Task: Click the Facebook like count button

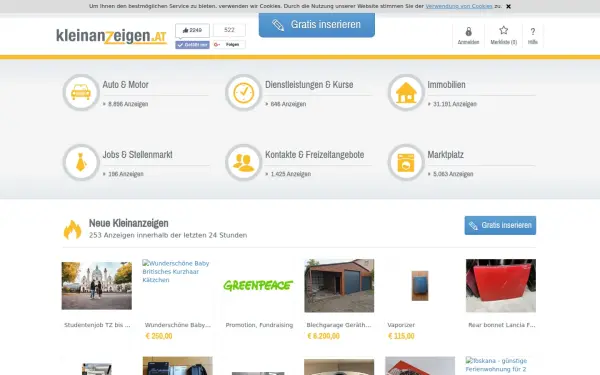Action: coord(192,30)
